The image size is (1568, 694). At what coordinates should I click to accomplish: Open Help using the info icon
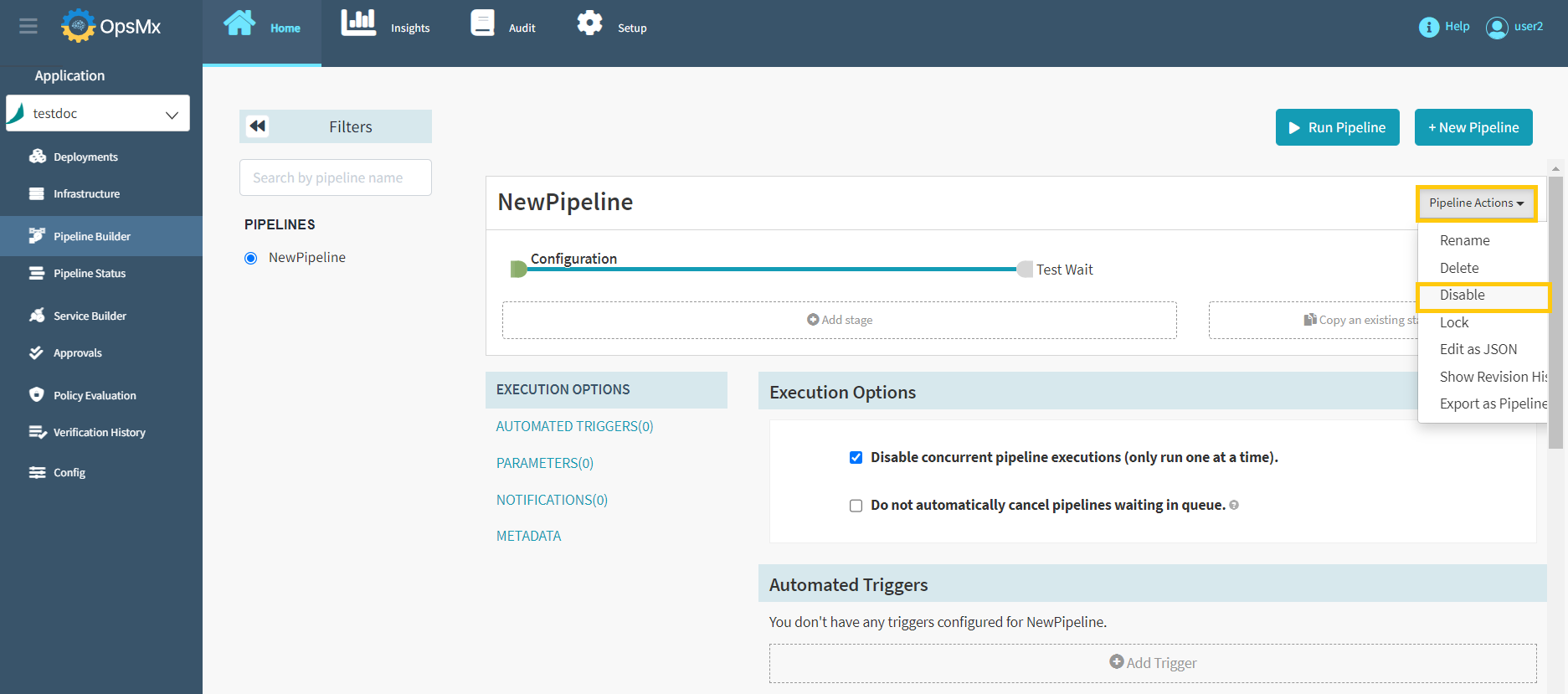[x=1428, y=27]
